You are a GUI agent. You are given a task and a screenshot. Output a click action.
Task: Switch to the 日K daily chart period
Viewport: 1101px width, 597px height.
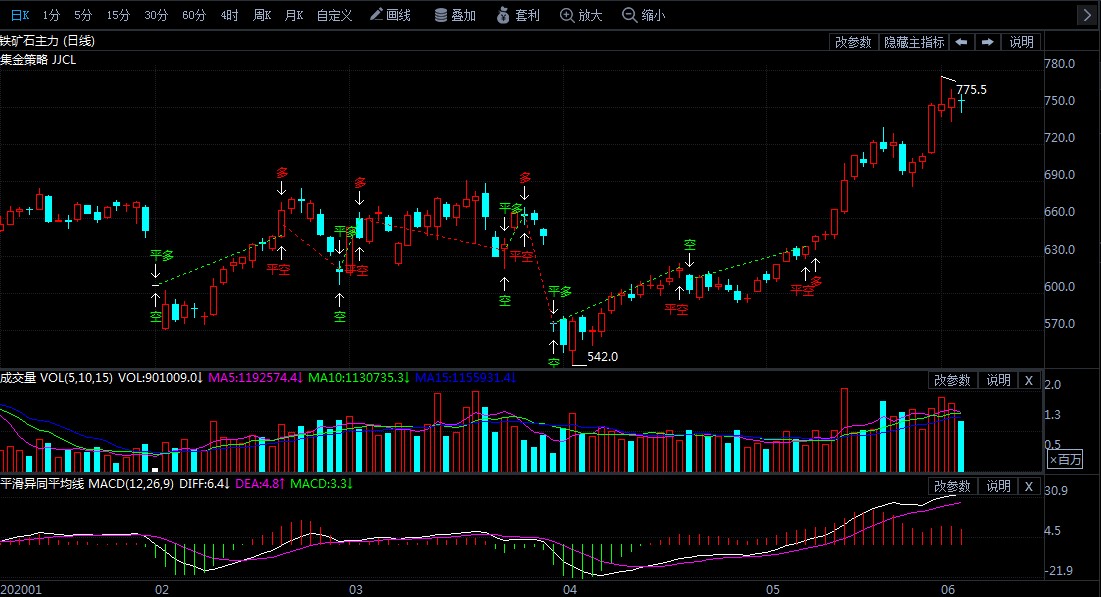19,15
